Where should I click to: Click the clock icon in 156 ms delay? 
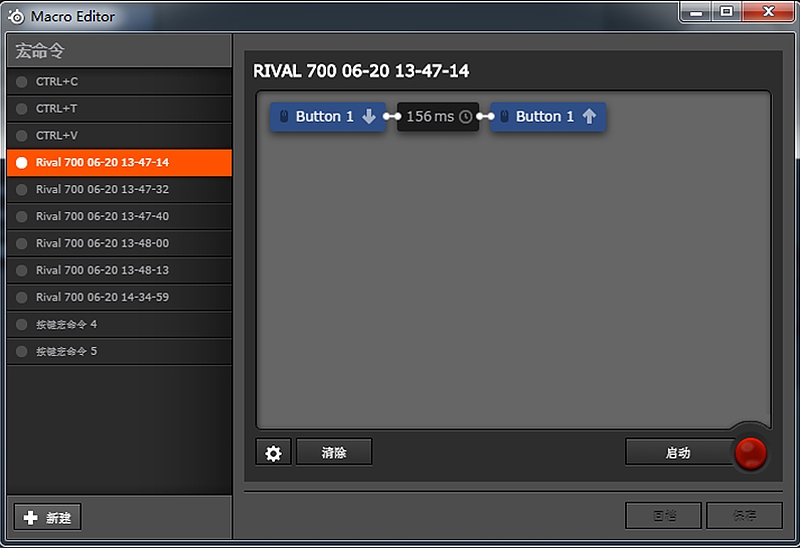click(x=465, y=117)
